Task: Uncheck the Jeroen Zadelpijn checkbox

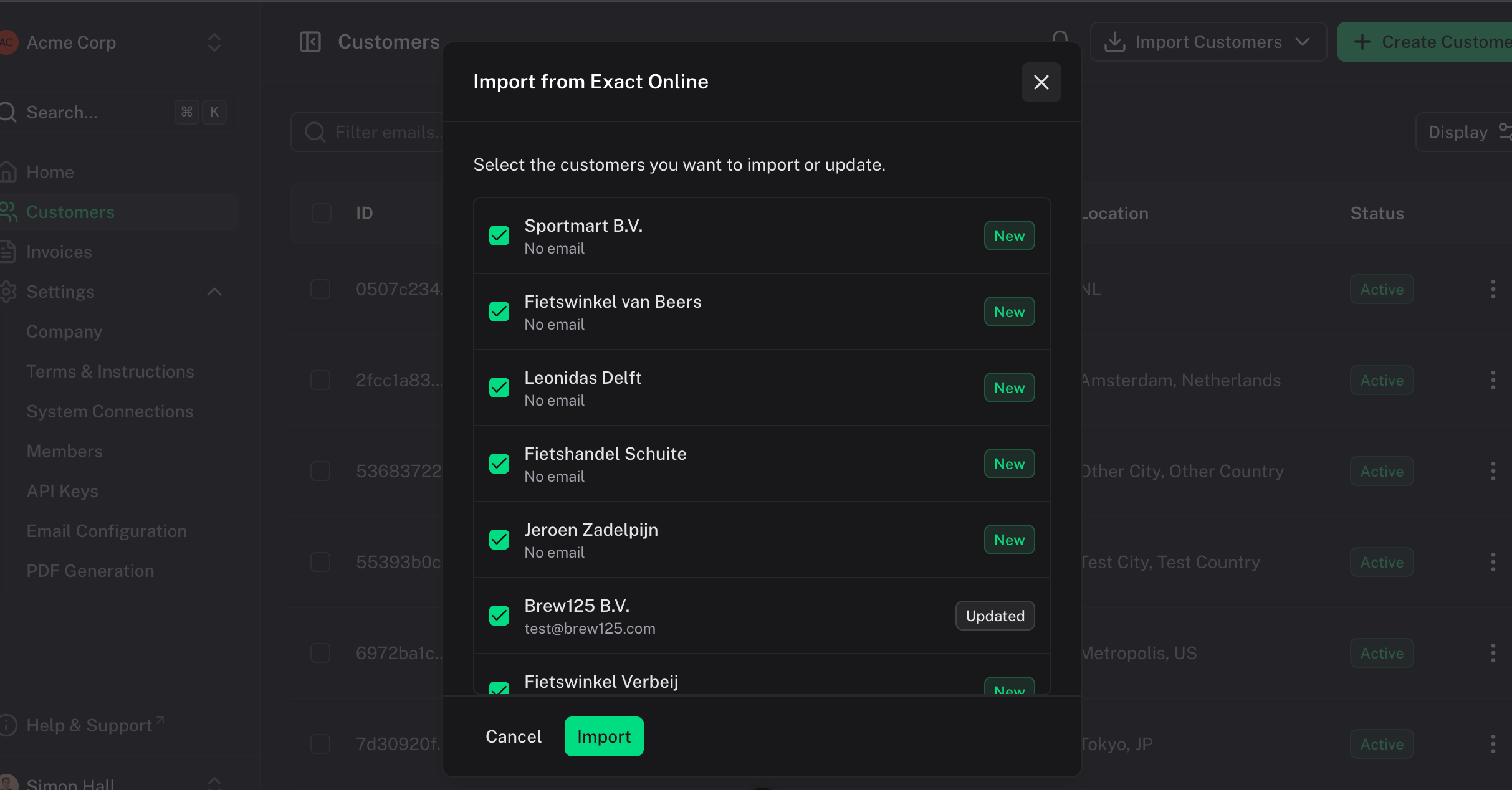Action: [499, 540]
